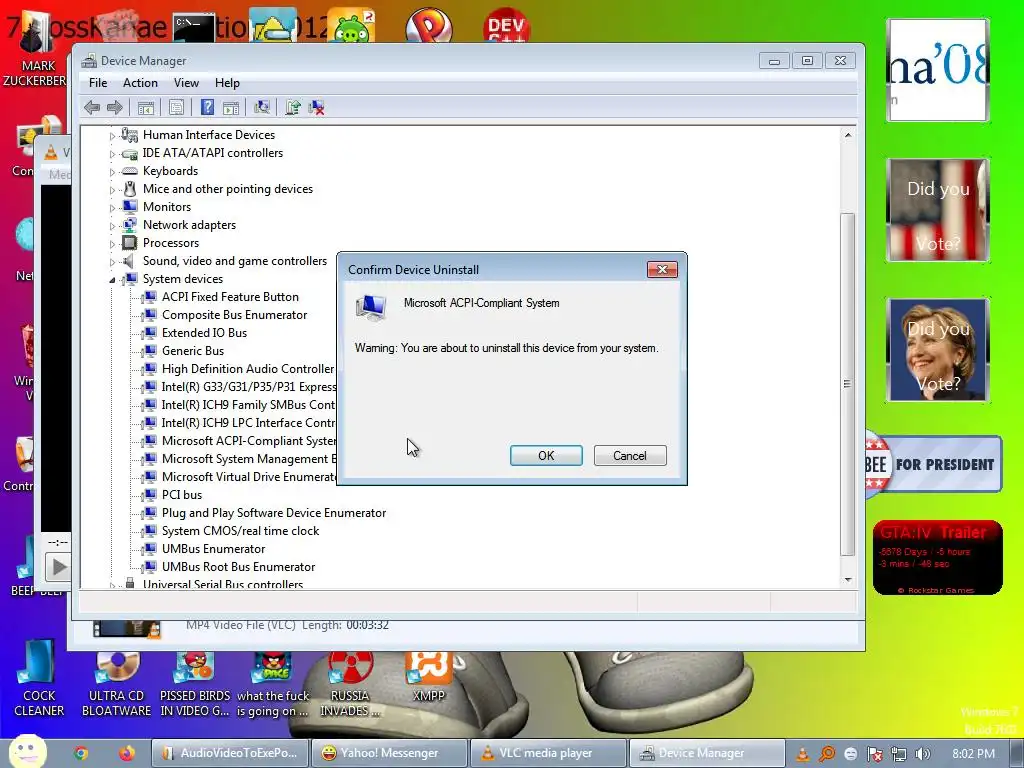This screenshot has height=768, width=1024.
Task: Click the device tree scrollbar down arrow
Action: (x=848, y=579)
